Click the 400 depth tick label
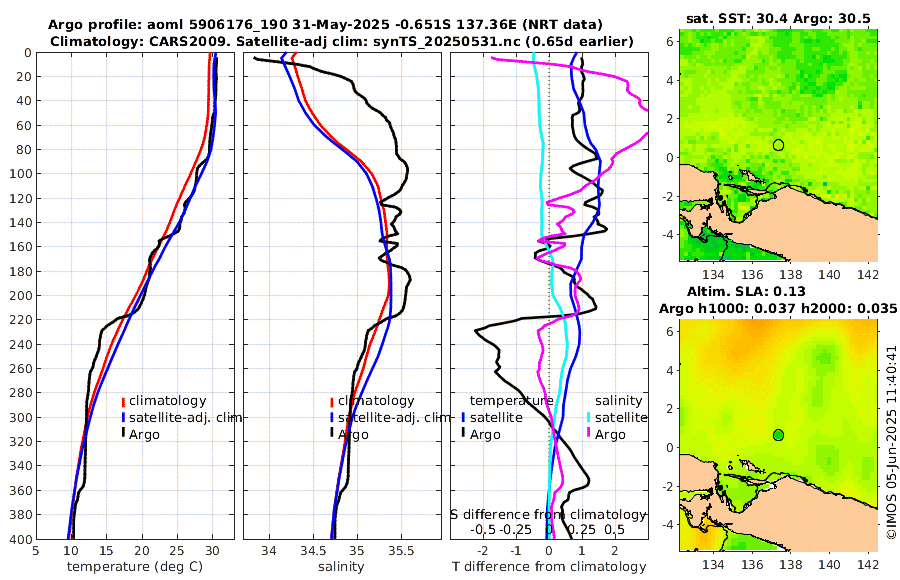 tap(21, 540)
